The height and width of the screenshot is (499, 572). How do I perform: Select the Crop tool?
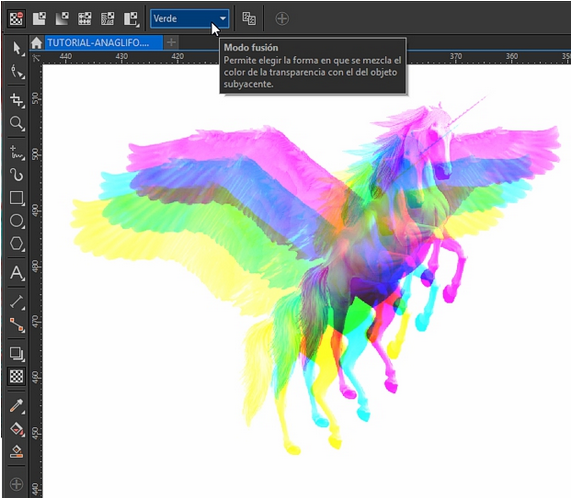[17, 100]
